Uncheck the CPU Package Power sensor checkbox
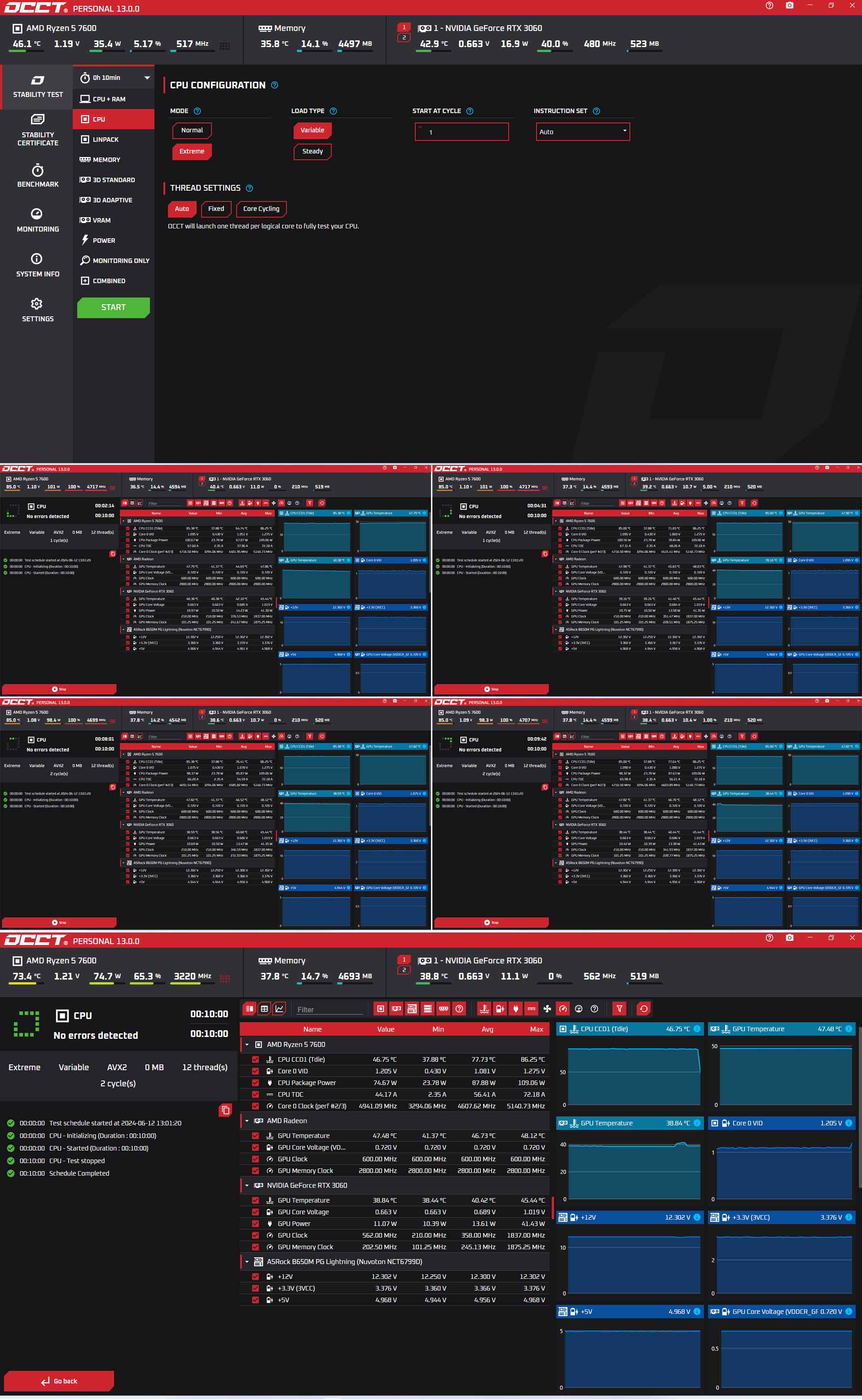Image resolution: width=862 pixels, height=1400 pixels. (255, 1083)
